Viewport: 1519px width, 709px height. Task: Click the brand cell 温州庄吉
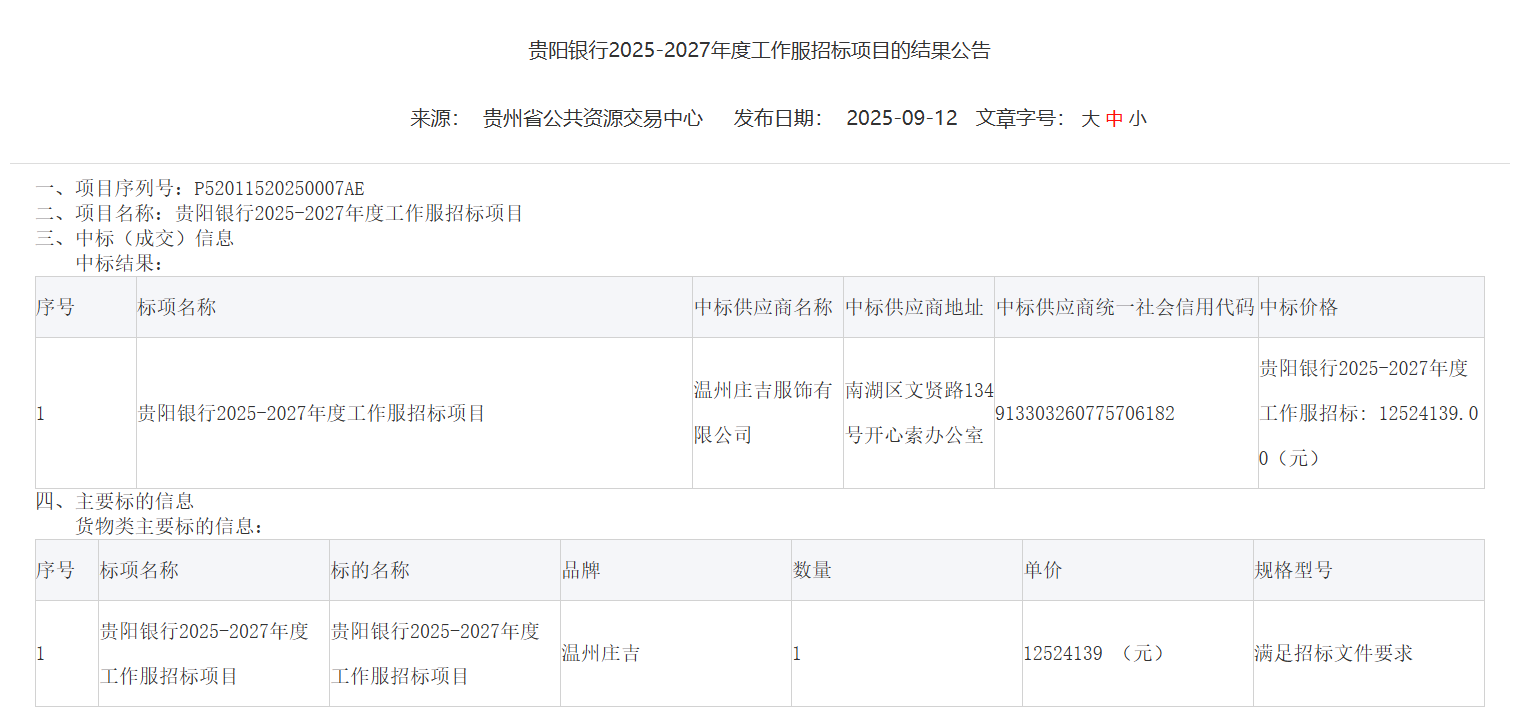601,654
